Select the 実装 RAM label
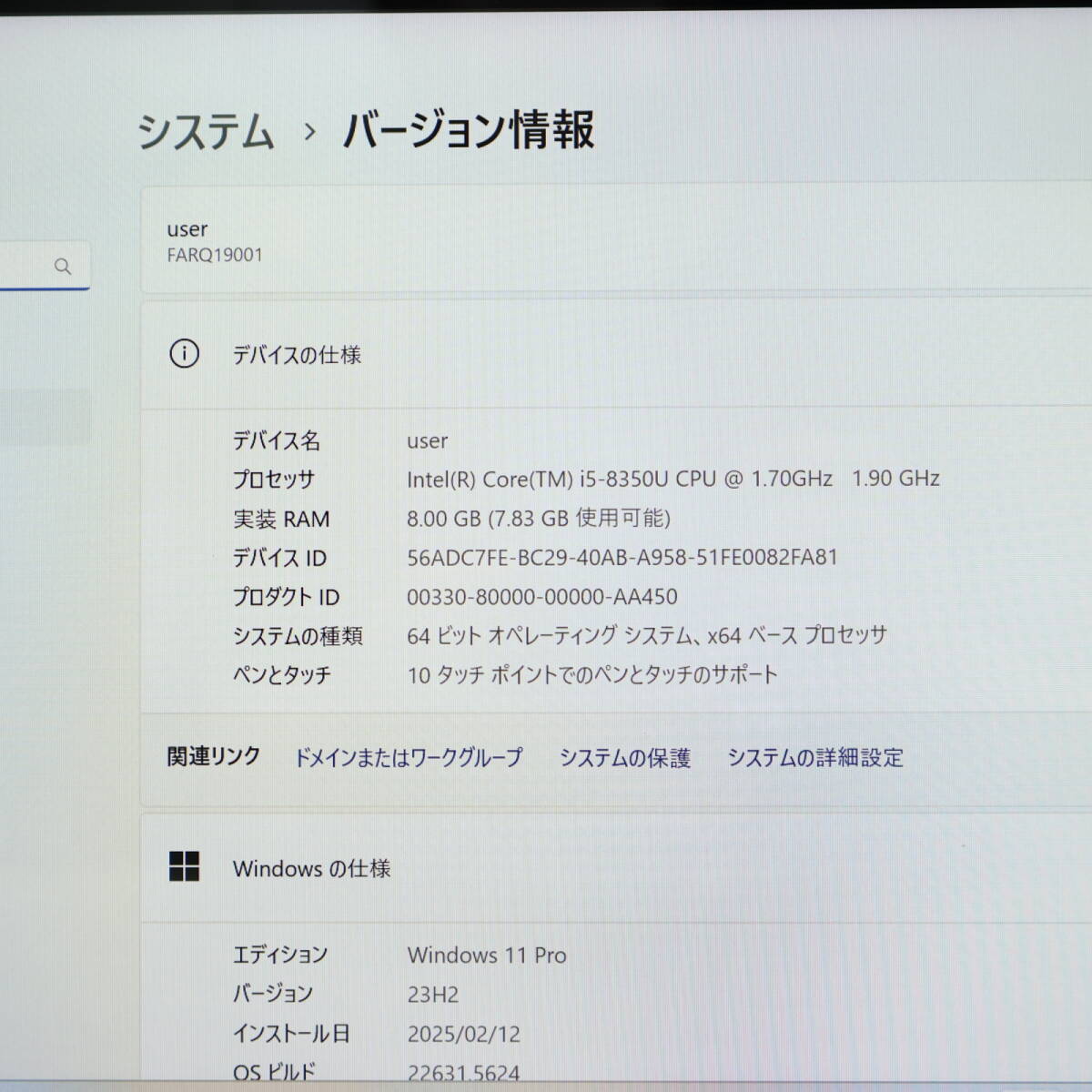 coord(281,519)
